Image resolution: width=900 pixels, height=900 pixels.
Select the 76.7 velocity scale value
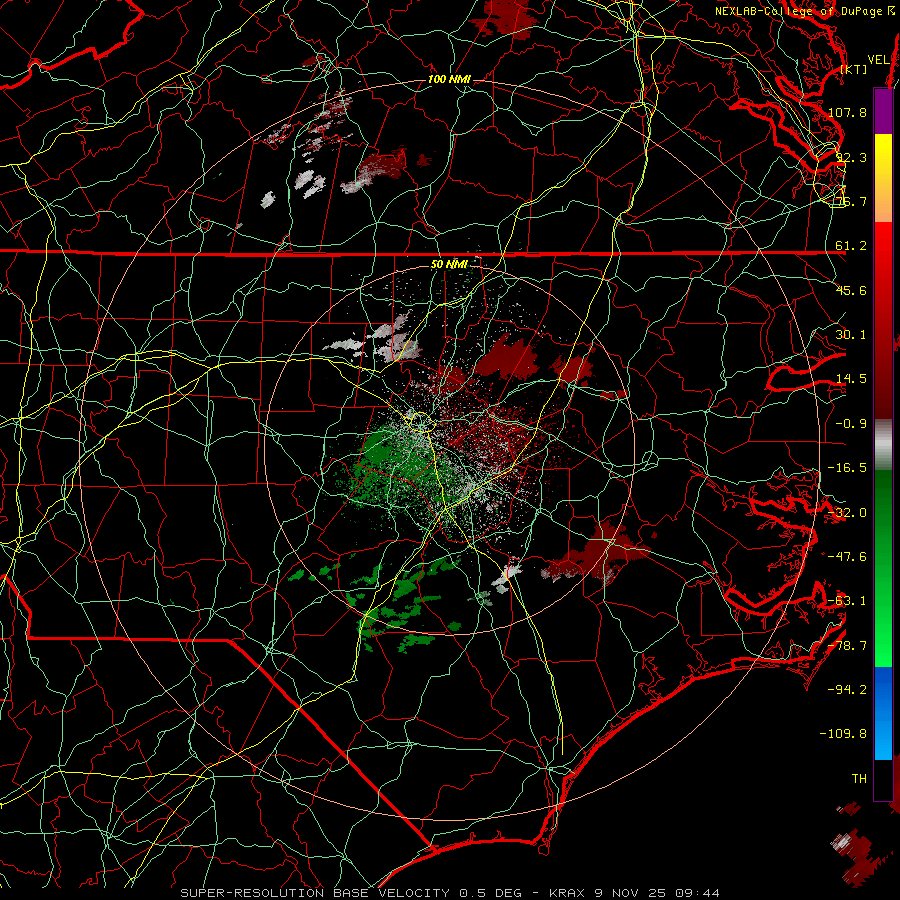pos(851,201)
